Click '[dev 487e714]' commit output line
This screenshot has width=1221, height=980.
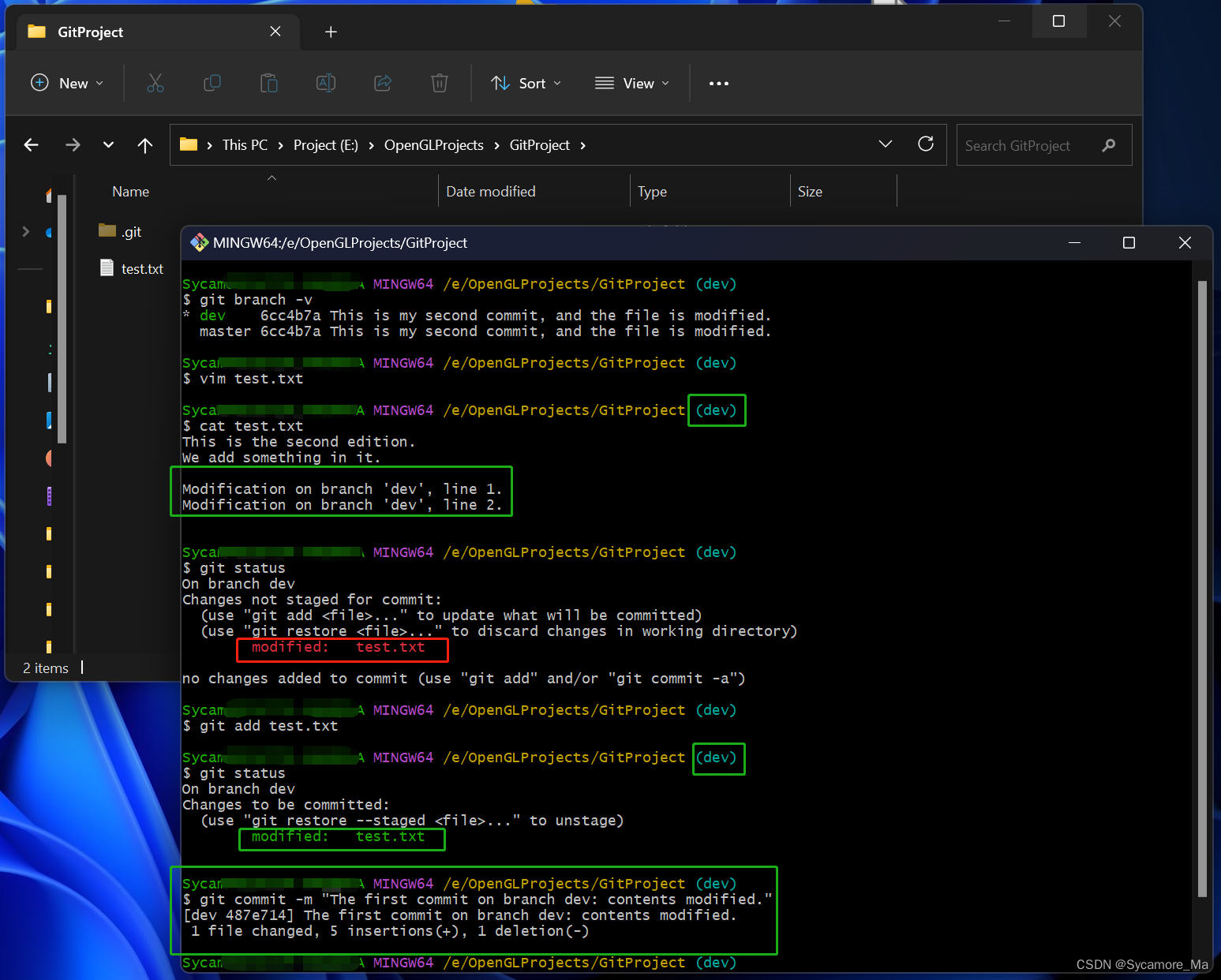point(459,915)
